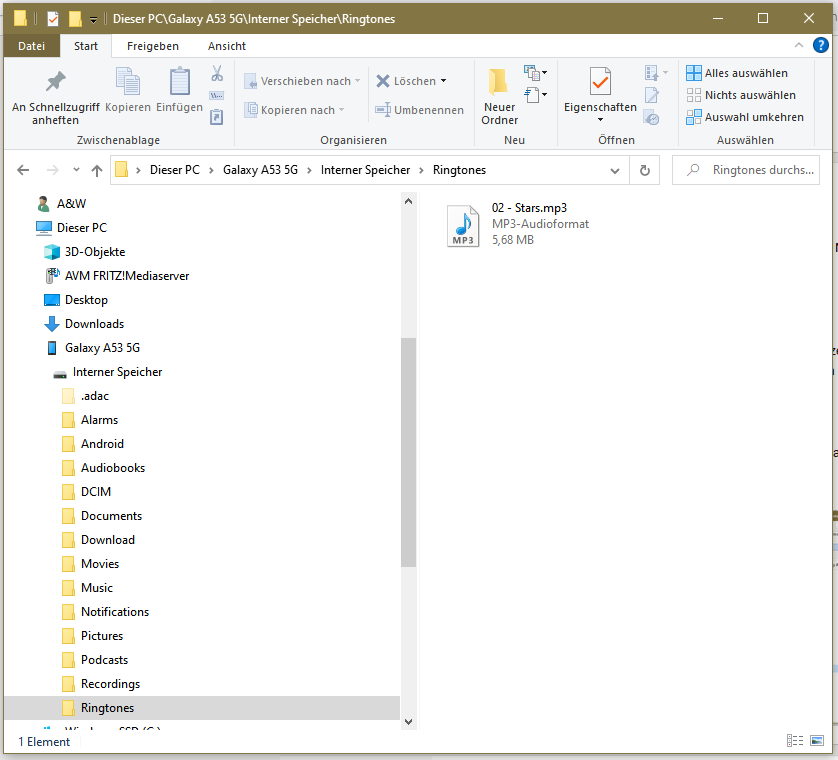Click the Neuer Ordner folder icon
The height and width of the screenshot is (760, 838).
point(499,81)
